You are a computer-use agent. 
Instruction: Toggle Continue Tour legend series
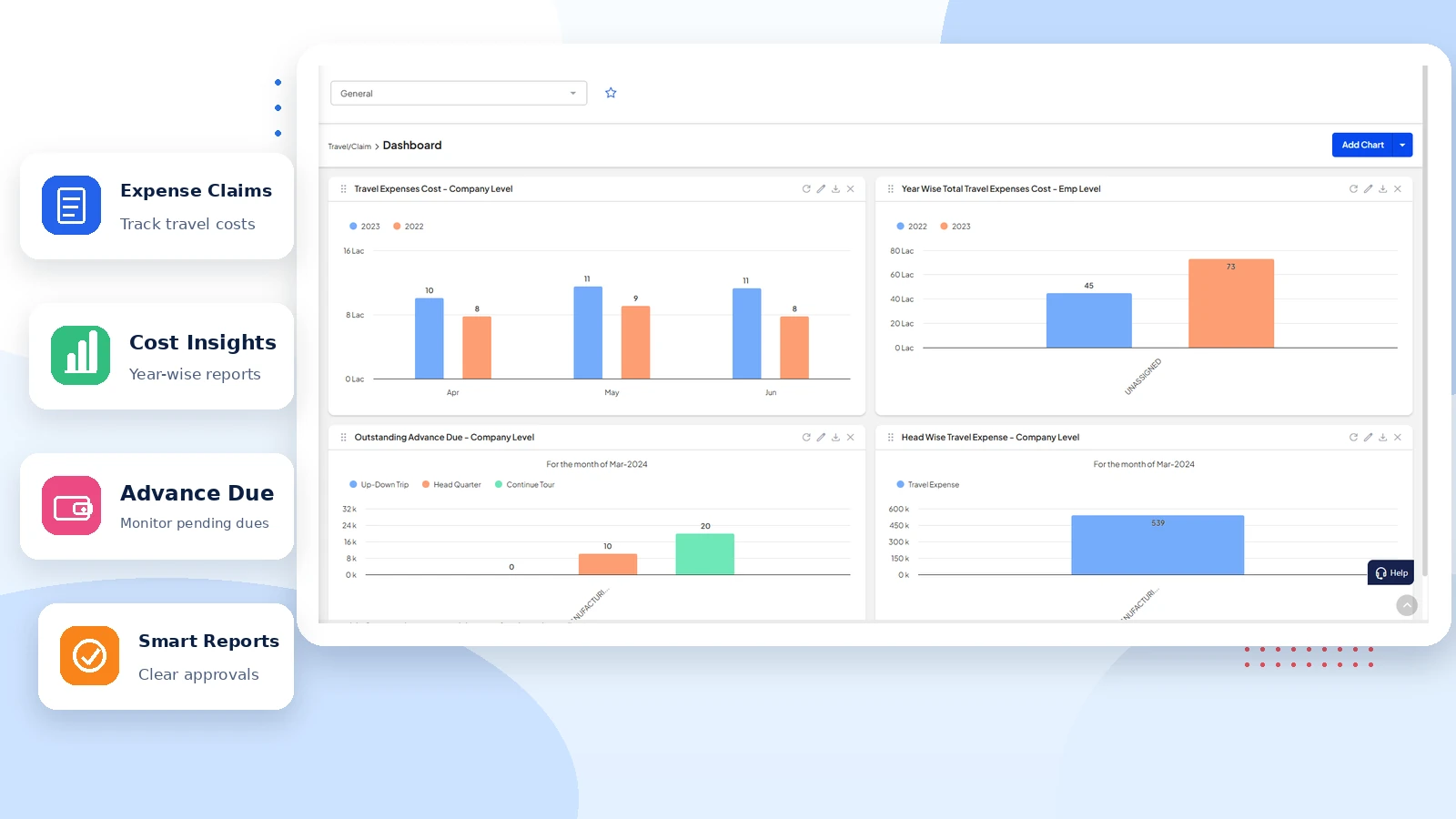pos(525,485)
